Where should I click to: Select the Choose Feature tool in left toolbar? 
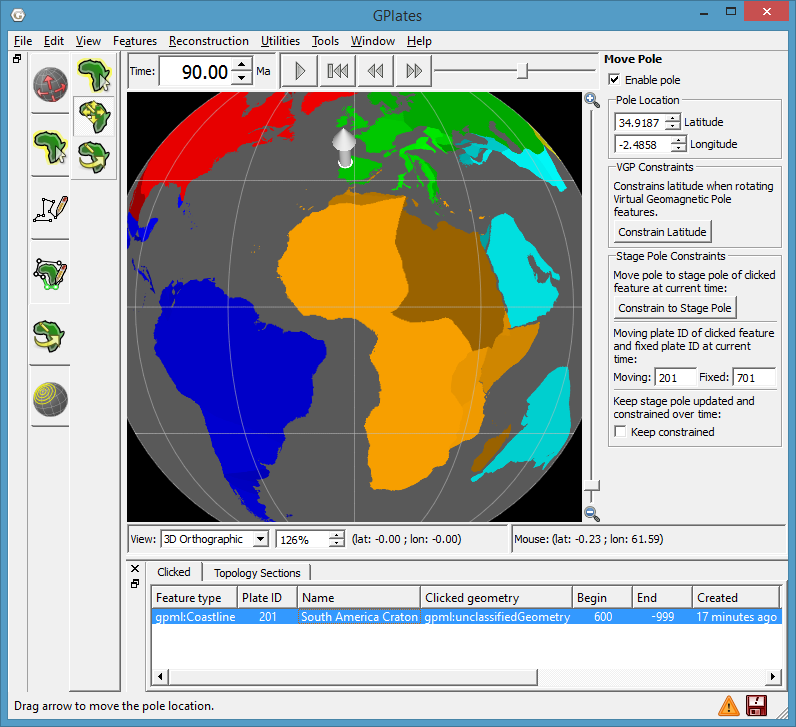coord(50,147)
